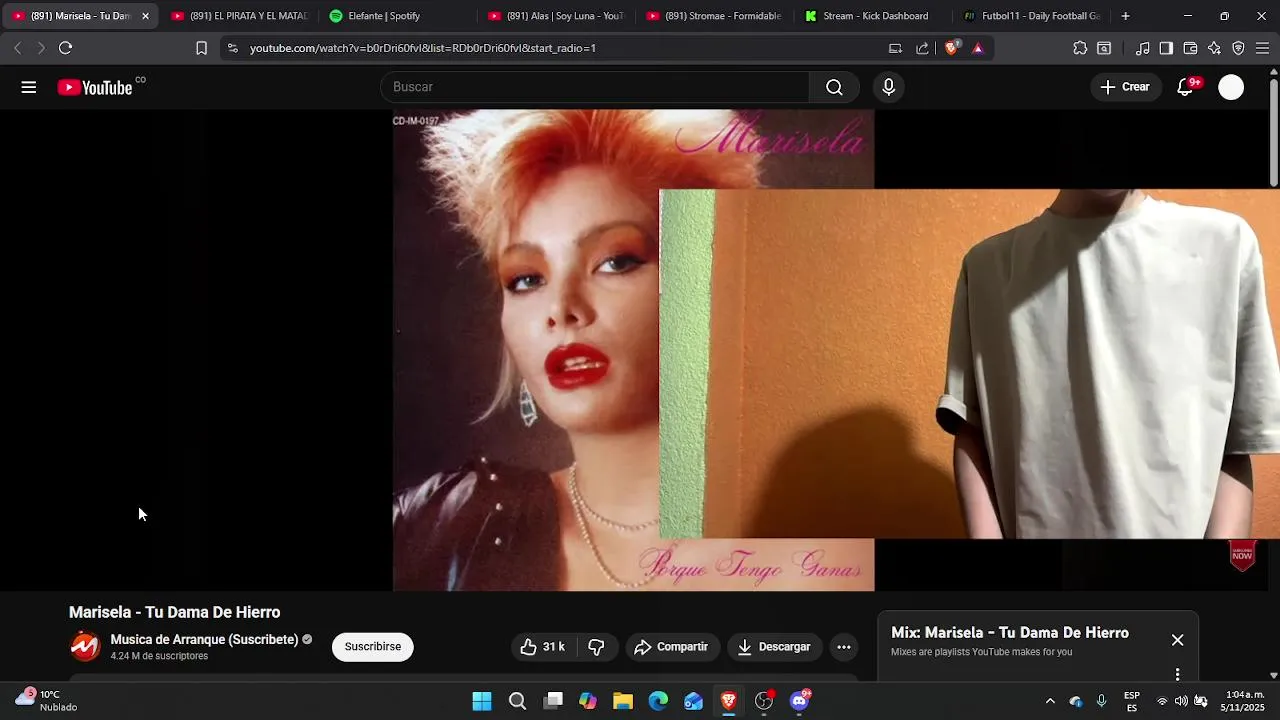Go back with the browser back arrow

tap(17, 48)
